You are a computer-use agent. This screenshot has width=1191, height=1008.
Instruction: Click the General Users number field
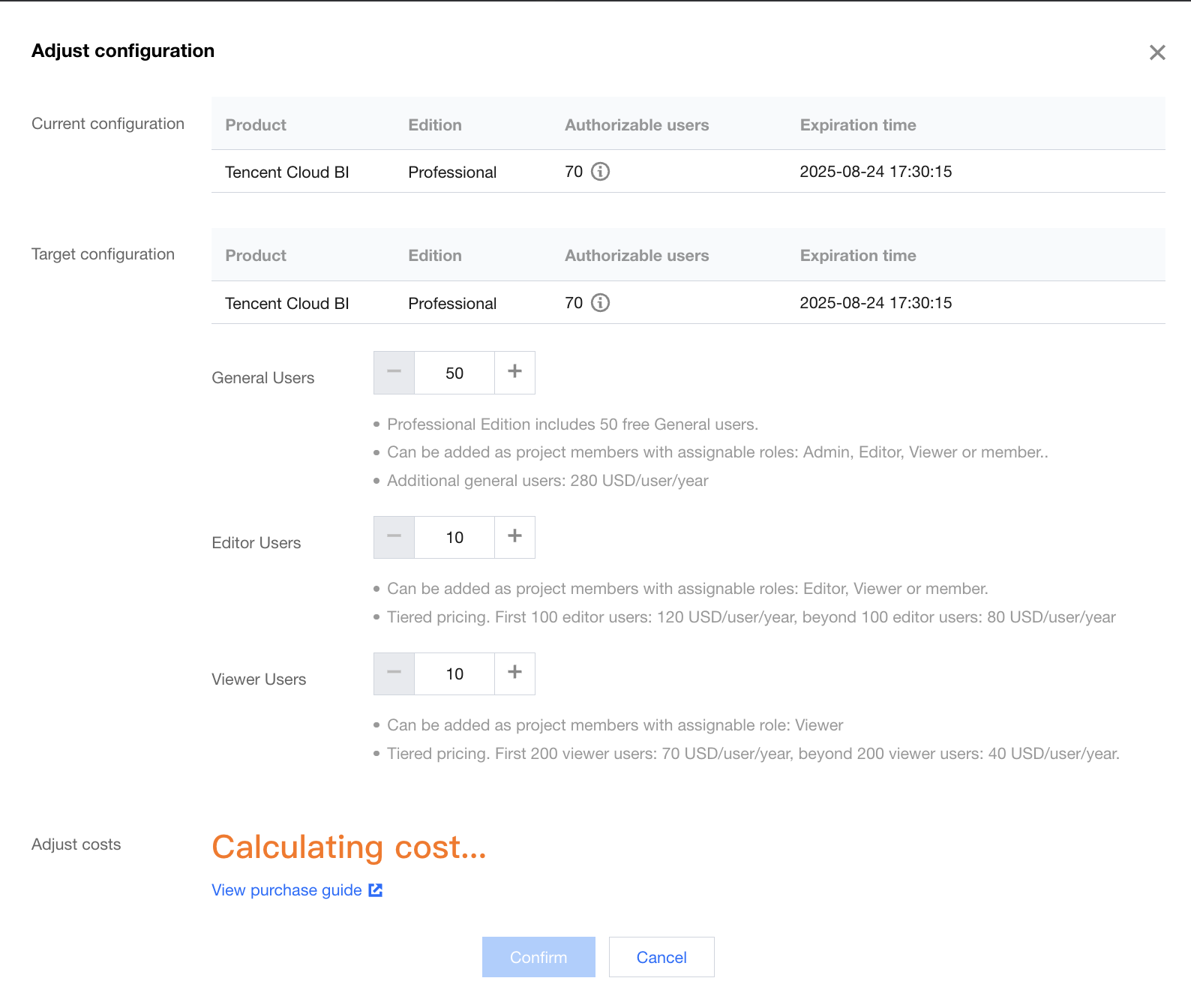point(454,373)
